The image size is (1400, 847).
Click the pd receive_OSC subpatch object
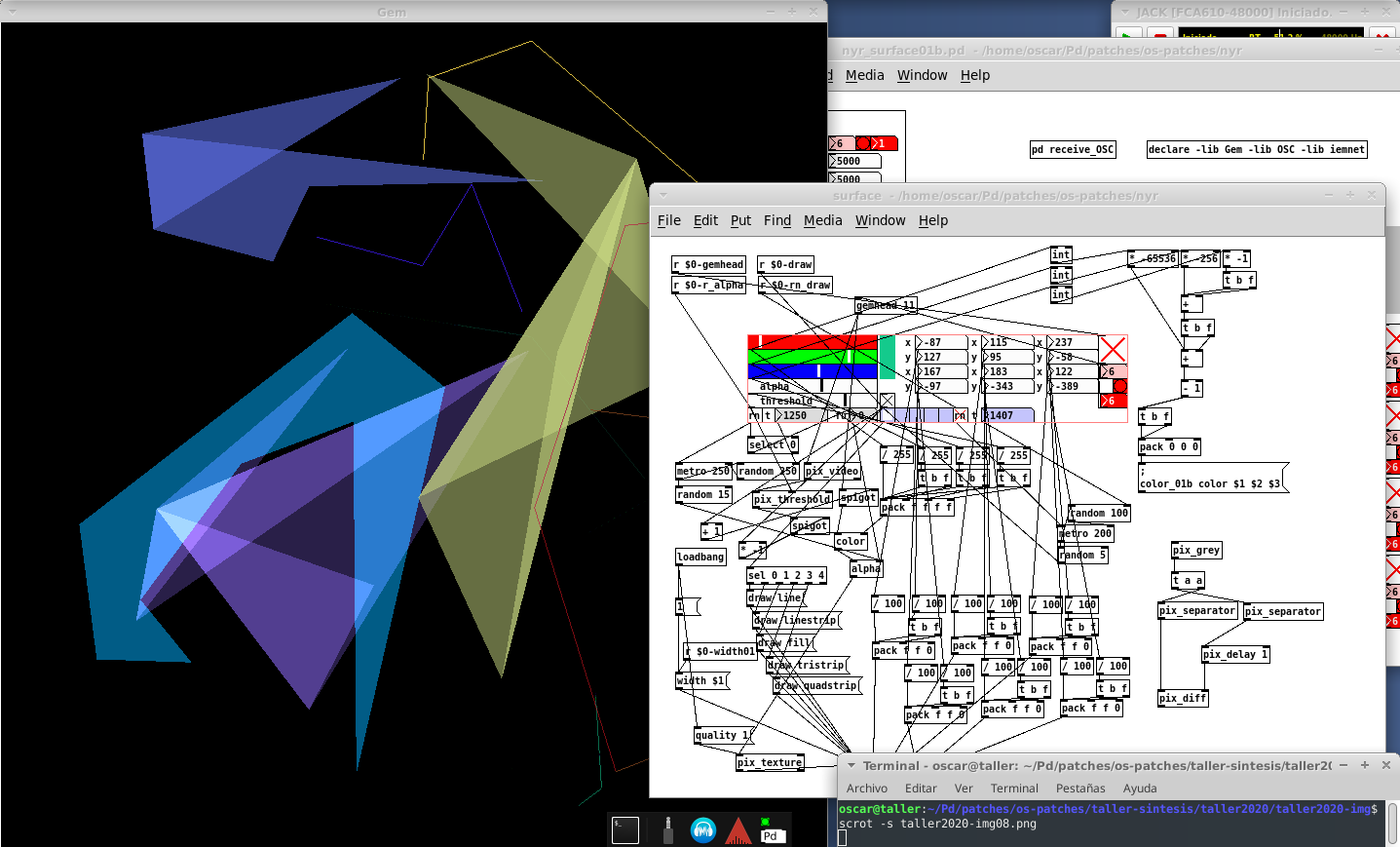1072,150
